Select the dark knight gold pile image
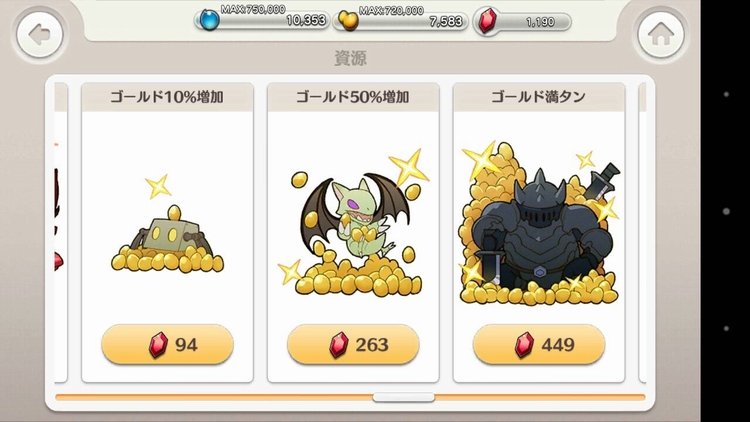Screen dimensions: 750x422 539,224
